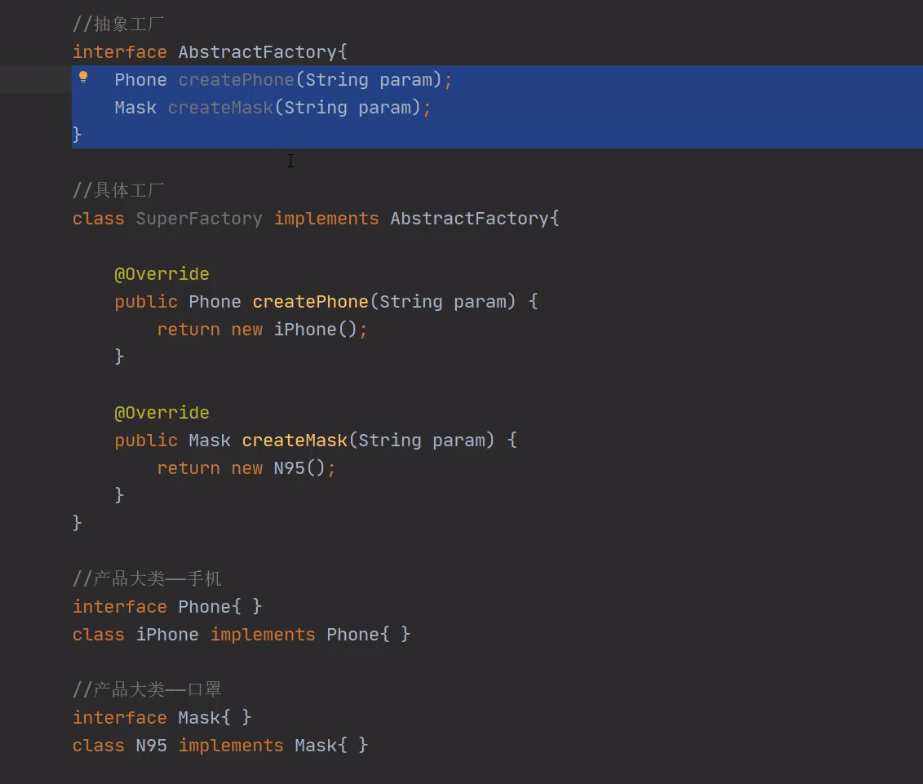Viewport: 923px width, 784px height.
Task: Click the 'implements' keyword after SuperFactory
Action: (x=327, y=218)
